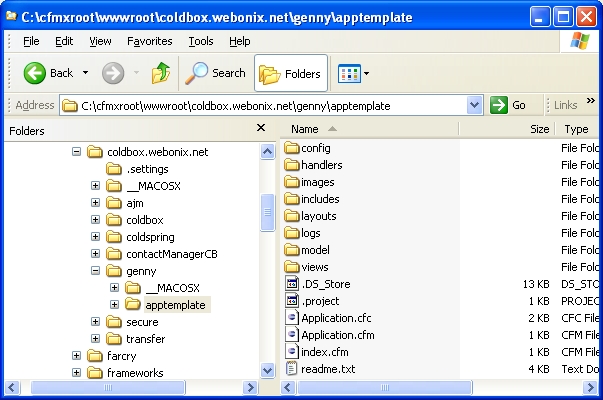Expand the Links toolbar chevron
The width and height of the screenshot is (603, 400).
pos(590,101)
